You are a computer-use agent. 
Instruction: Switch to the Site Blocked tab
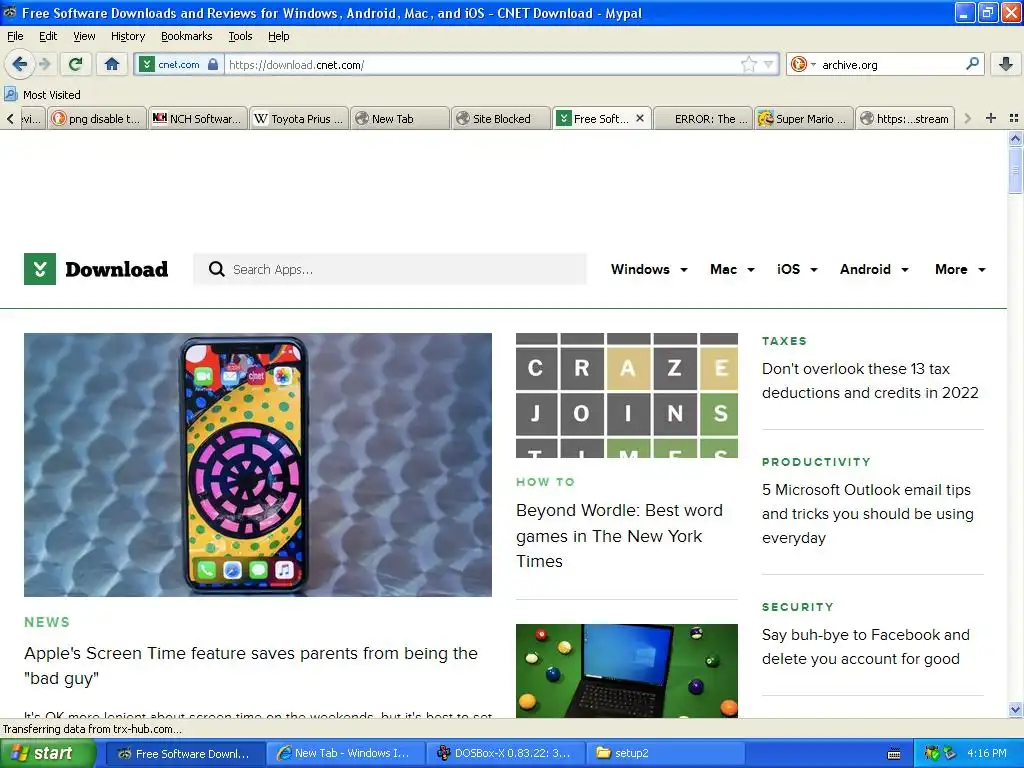coord(500,118)
